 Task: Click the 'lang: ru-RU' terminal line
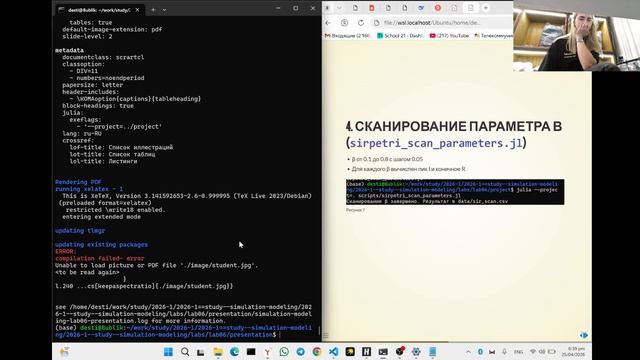click(x=82, y=133)
